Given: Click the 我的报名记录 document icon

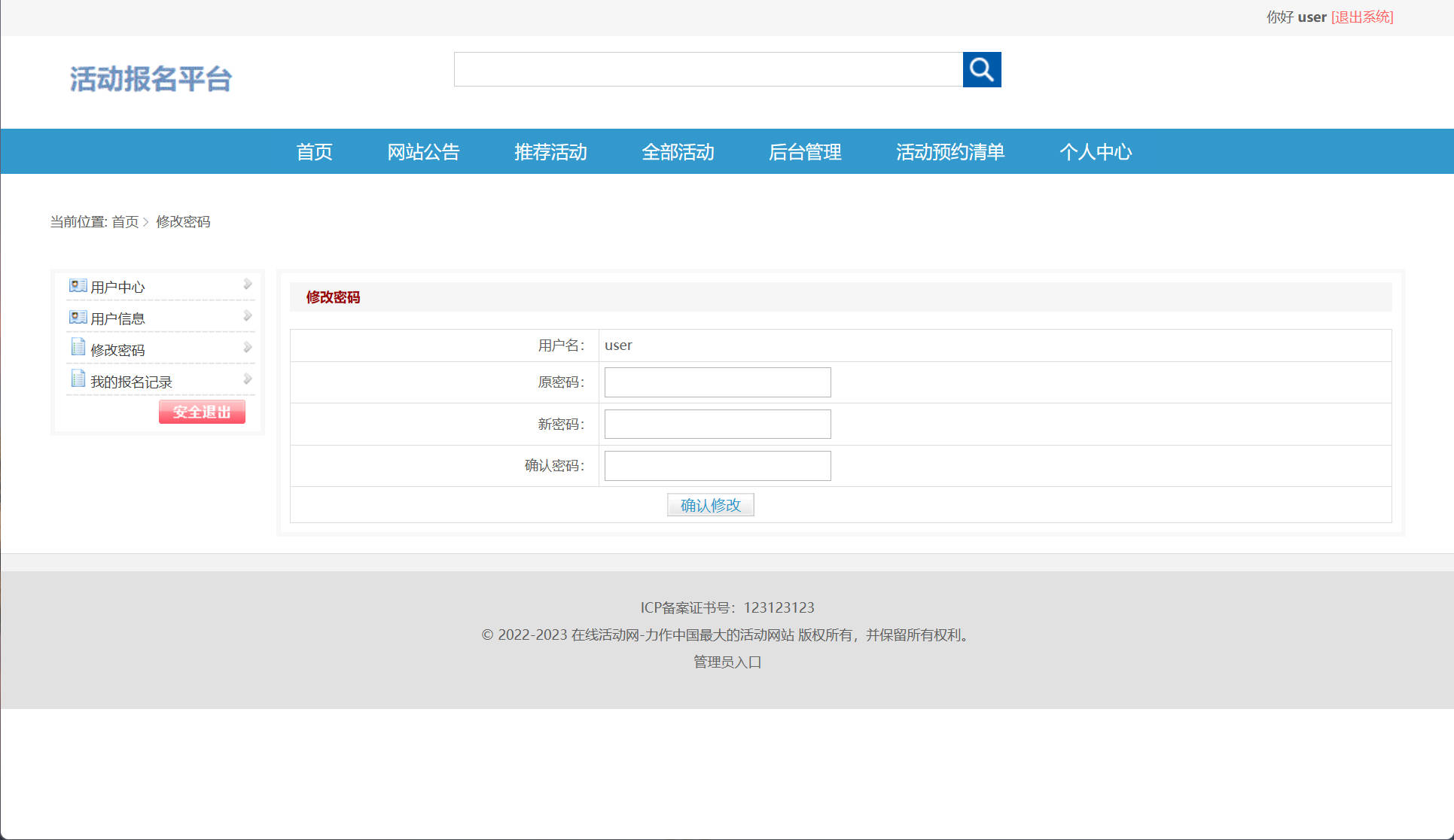Looking at the screenshot, I should point(78,379).
